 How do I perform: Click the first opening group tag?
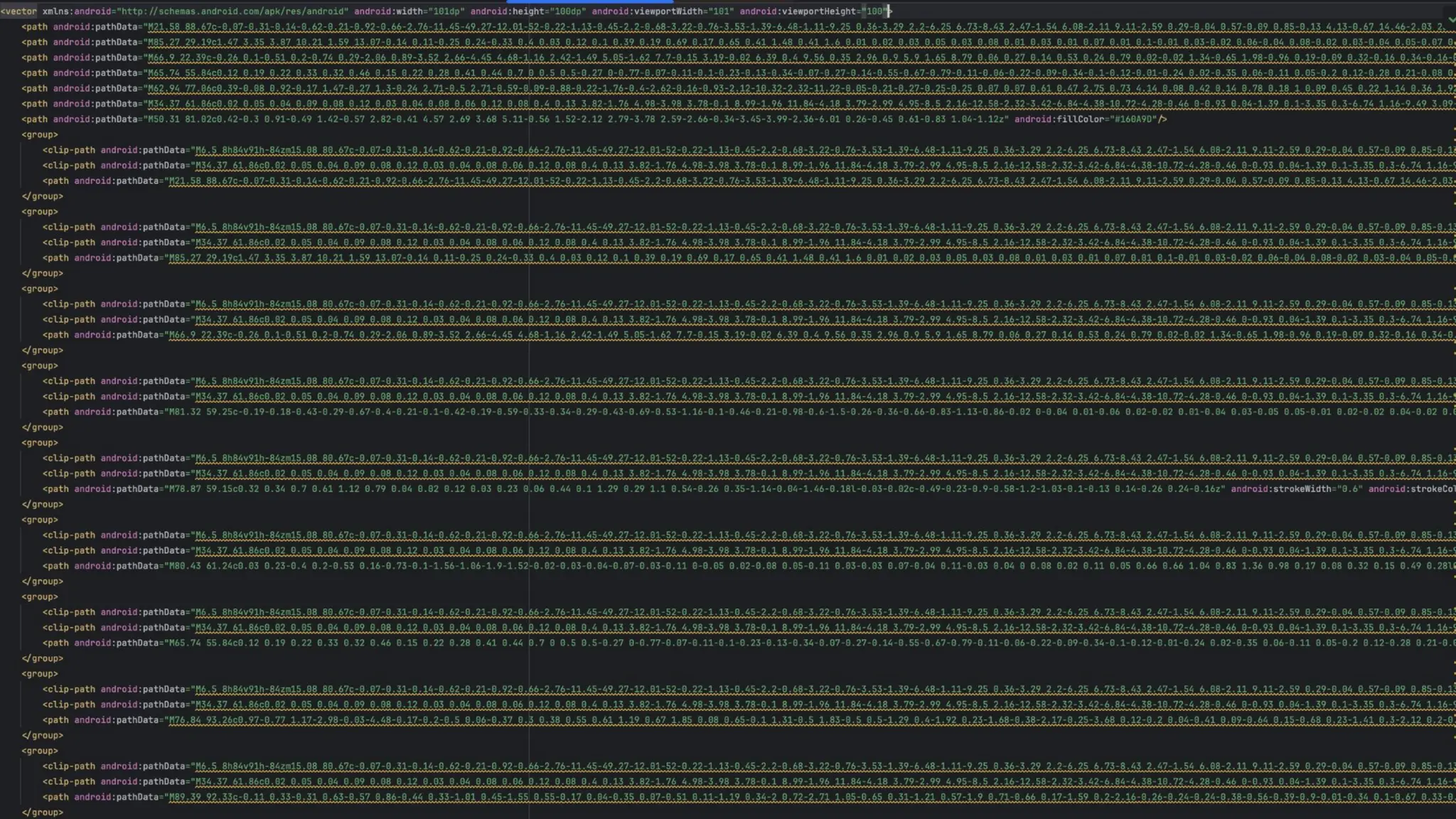pos(41,135)
